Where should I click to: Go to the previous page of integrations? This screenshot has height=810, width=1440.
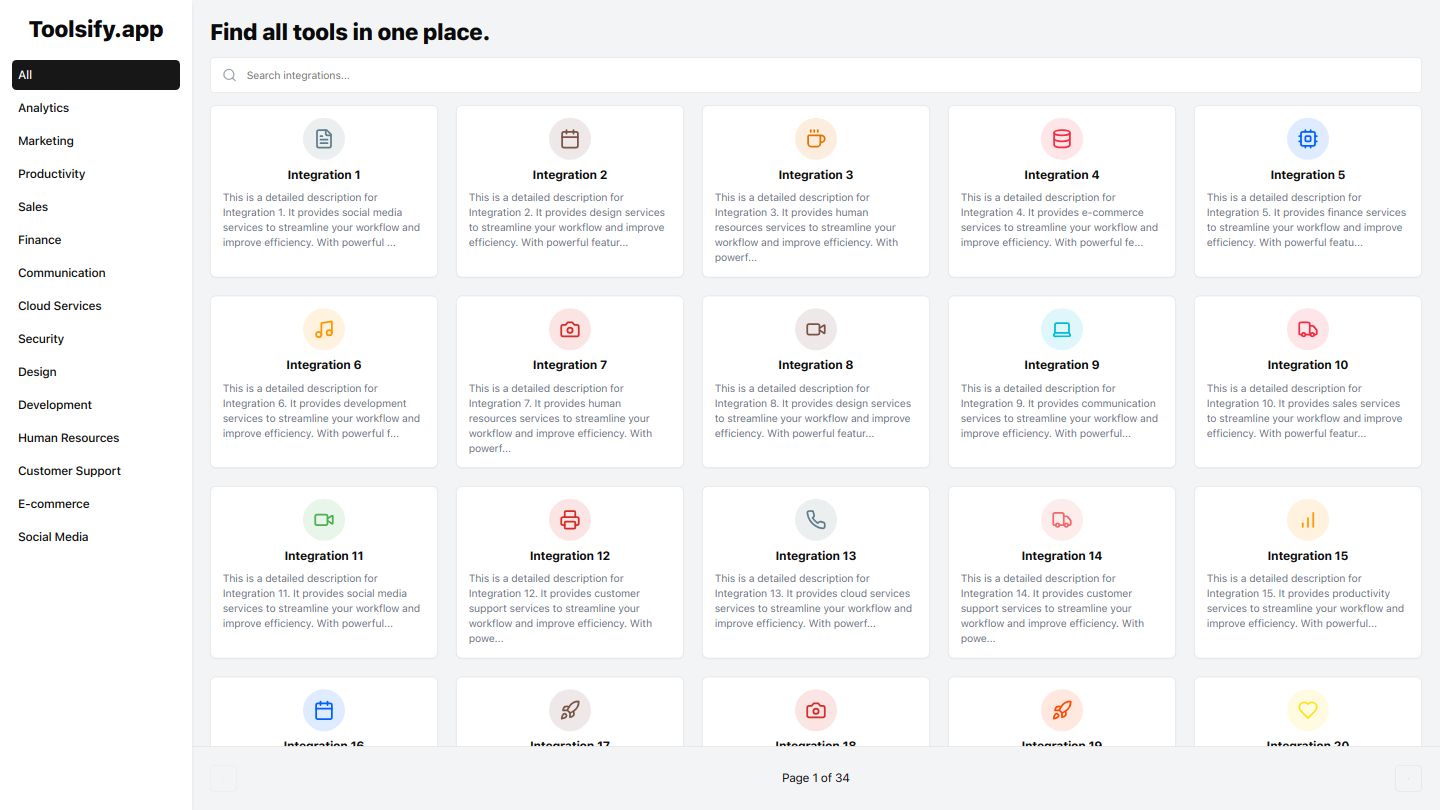[224, 778]
